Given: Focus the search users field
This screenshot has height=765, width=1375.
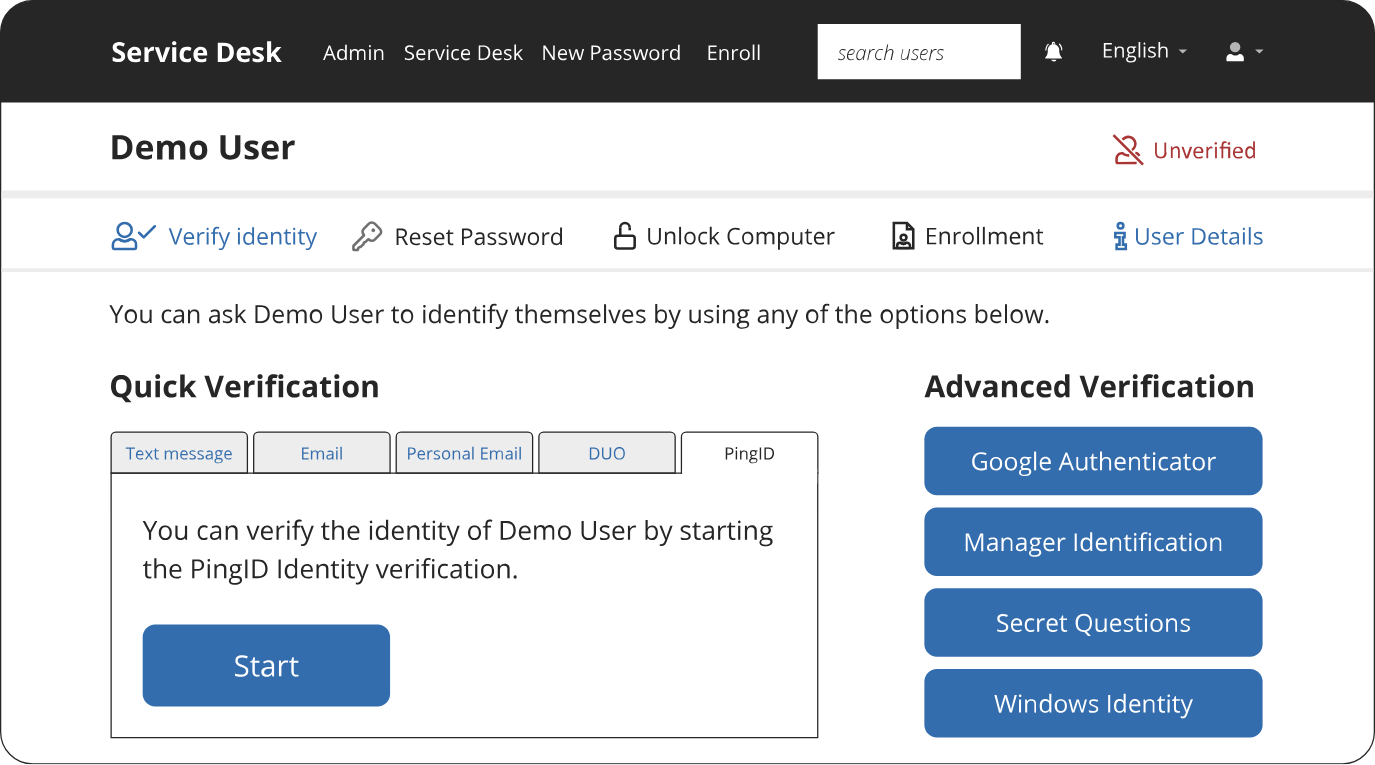Looking at the screenshot, I should coord(919,52).
